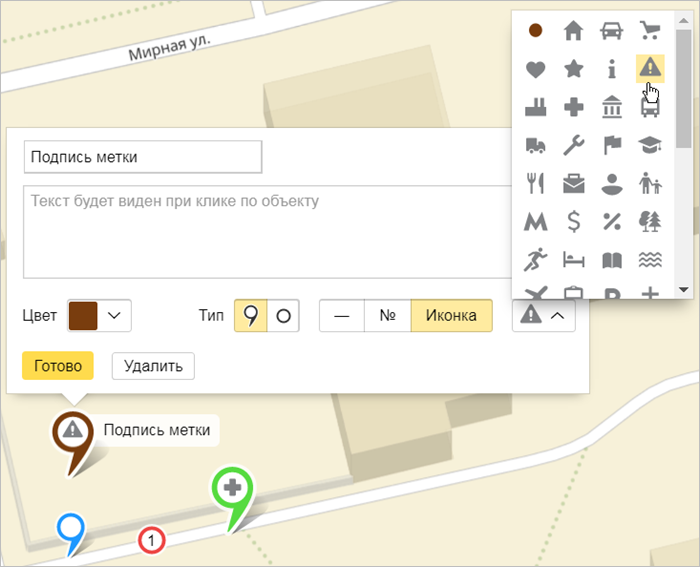Select the dash (no content) marker option
The image size is (700, 567).
click(x=341, y=316)
